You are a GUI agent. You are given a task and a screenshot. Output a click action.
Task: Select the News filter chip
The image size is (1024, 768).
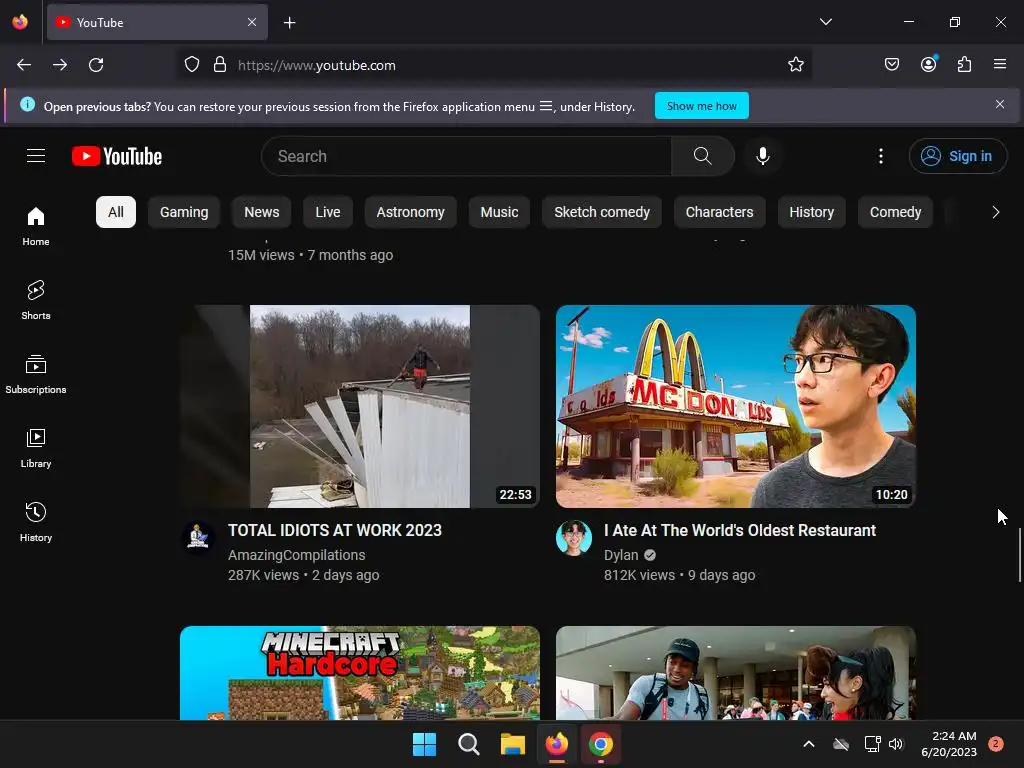pyautogui.click(x=262, y=212)
